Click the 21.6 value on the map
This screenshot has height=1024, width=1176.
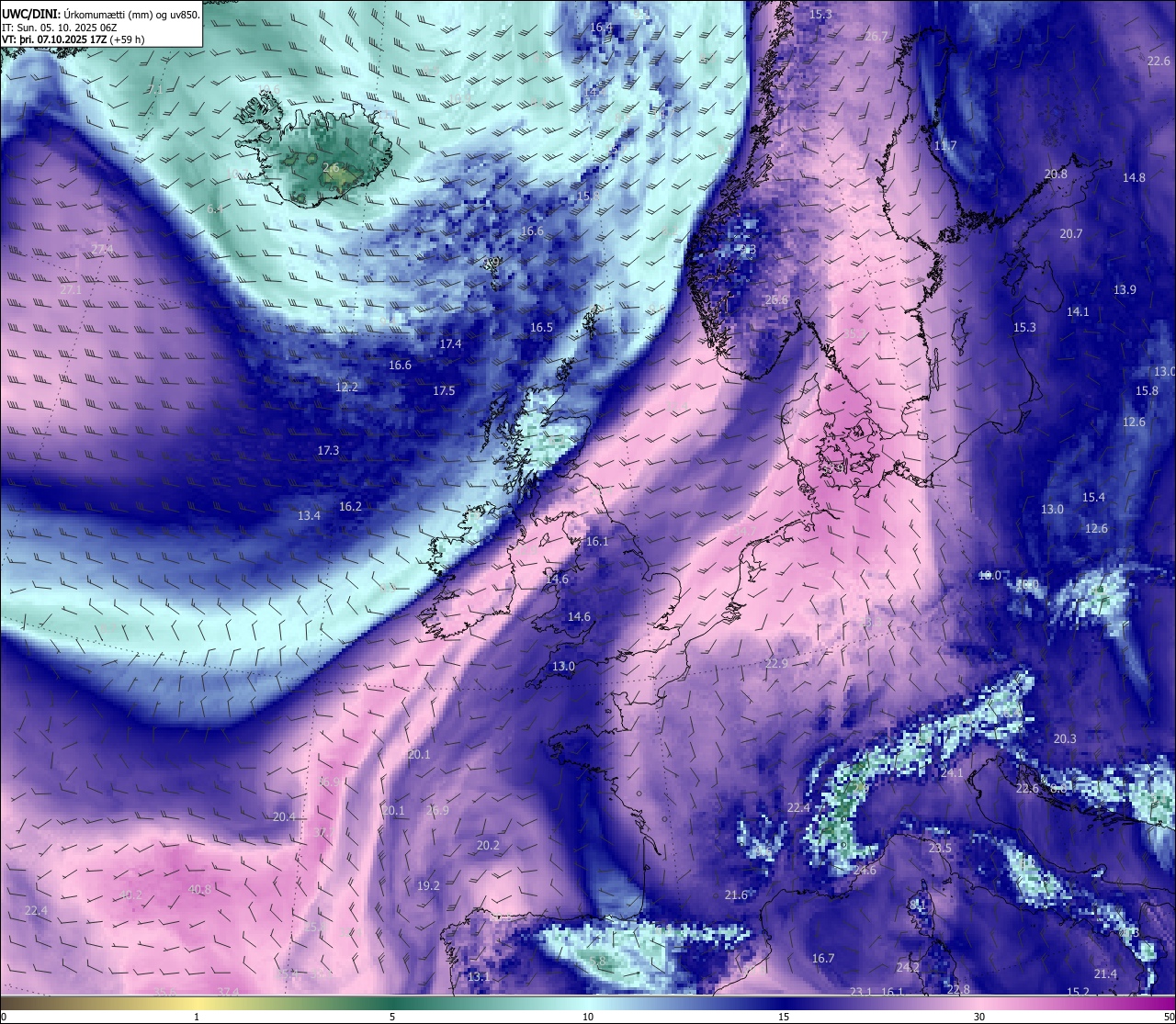pyautogui.click(x=736, y=895)
